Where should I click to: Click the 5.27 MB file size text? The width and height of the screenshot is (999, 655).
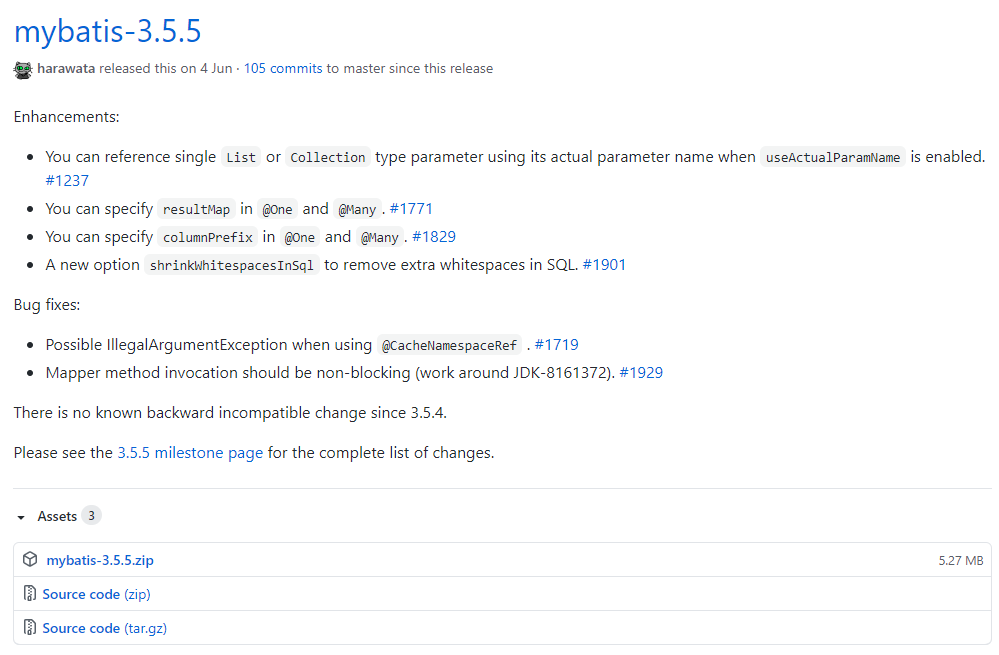click(x=960, y=560)
